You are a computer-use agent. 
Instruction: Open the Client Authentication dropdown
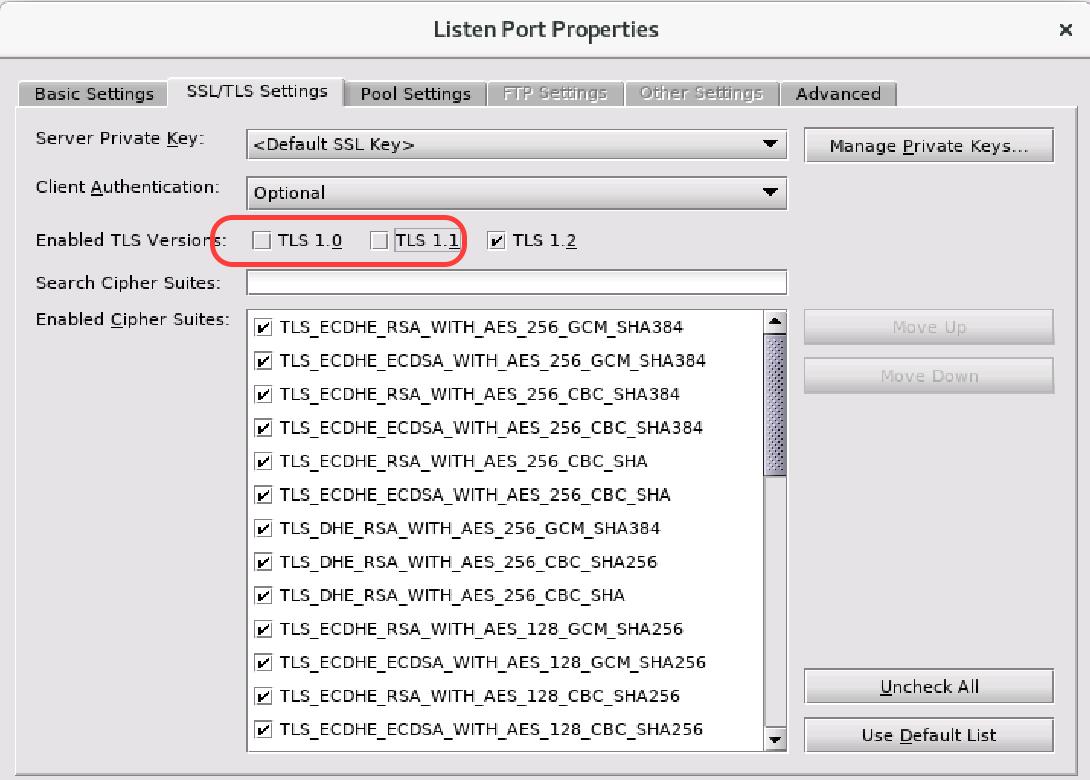[516, 193]
